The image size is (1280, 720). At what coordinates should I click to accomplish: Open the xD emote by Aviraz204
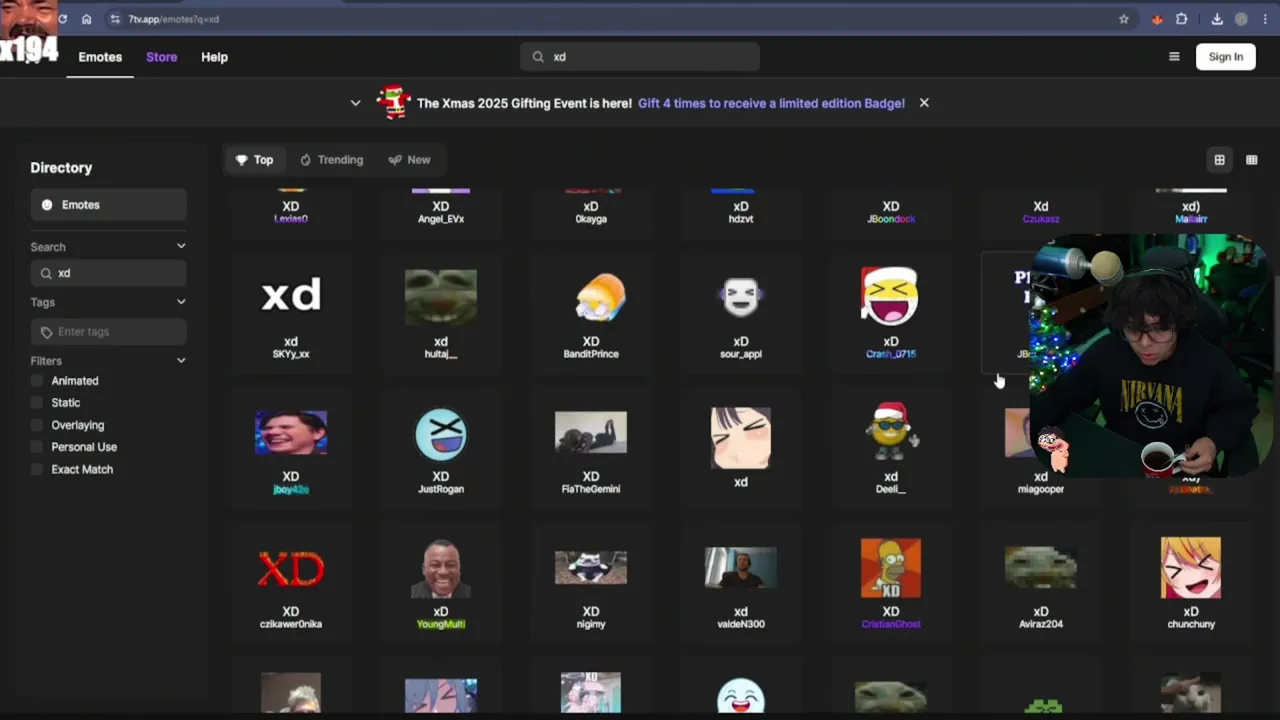tap(1041, 582)
